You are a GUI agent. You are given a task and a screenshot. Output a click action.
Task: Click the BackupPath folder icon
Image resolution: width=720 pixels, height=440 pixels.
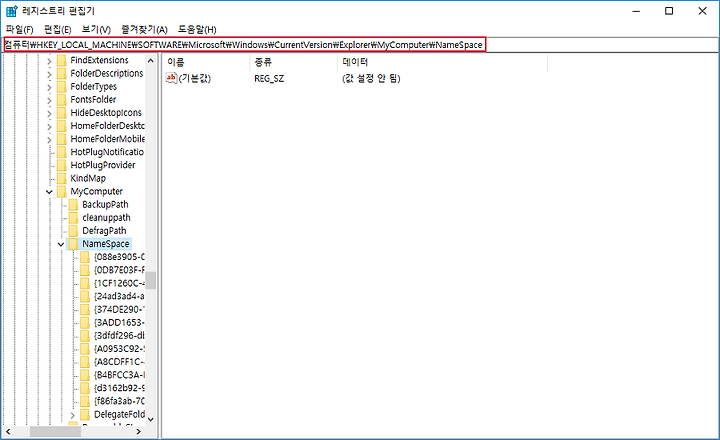pos(73,204)
